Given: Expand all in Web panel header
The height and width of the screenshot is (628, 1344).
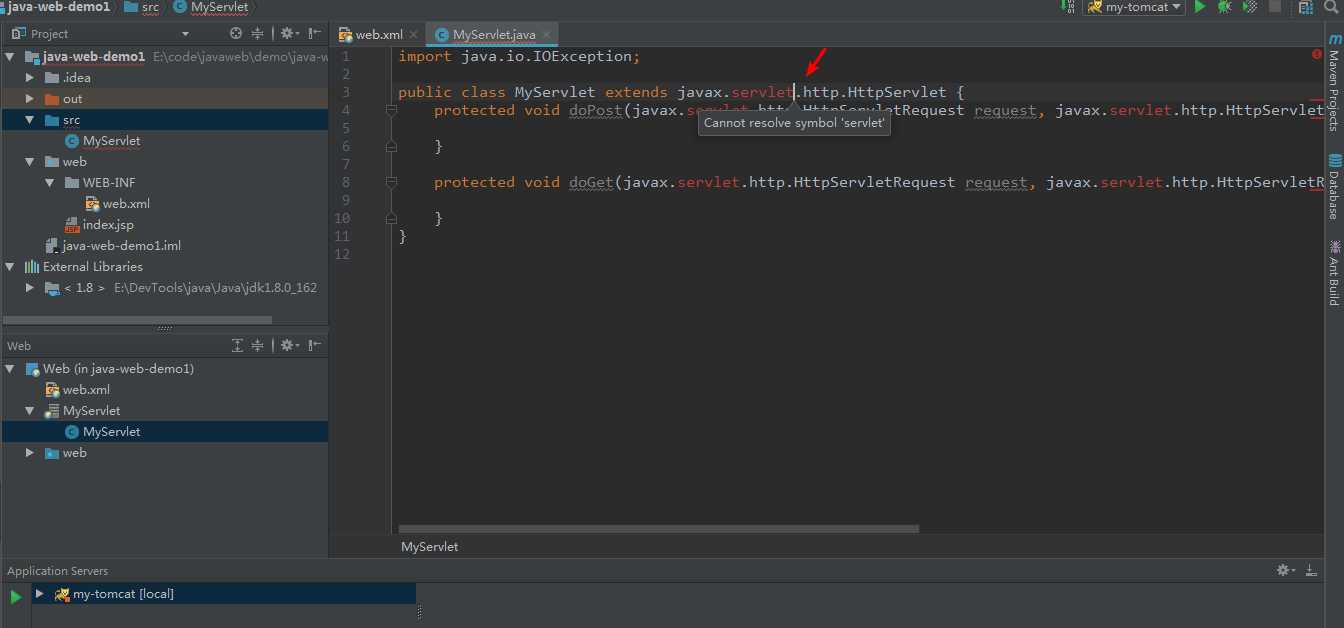Looking at the screenshot, I should click(237, 345).
